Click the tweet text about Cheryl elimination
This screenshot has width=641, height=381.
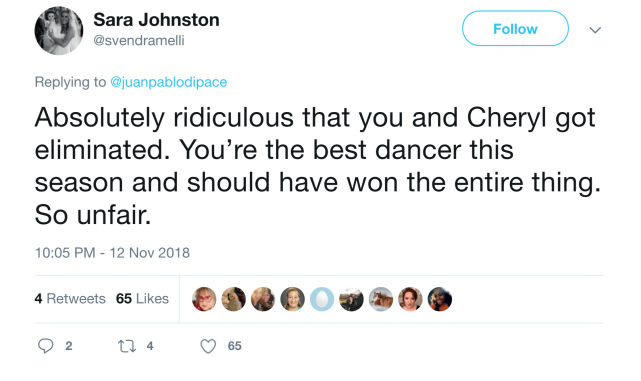[x=318, y=166]
